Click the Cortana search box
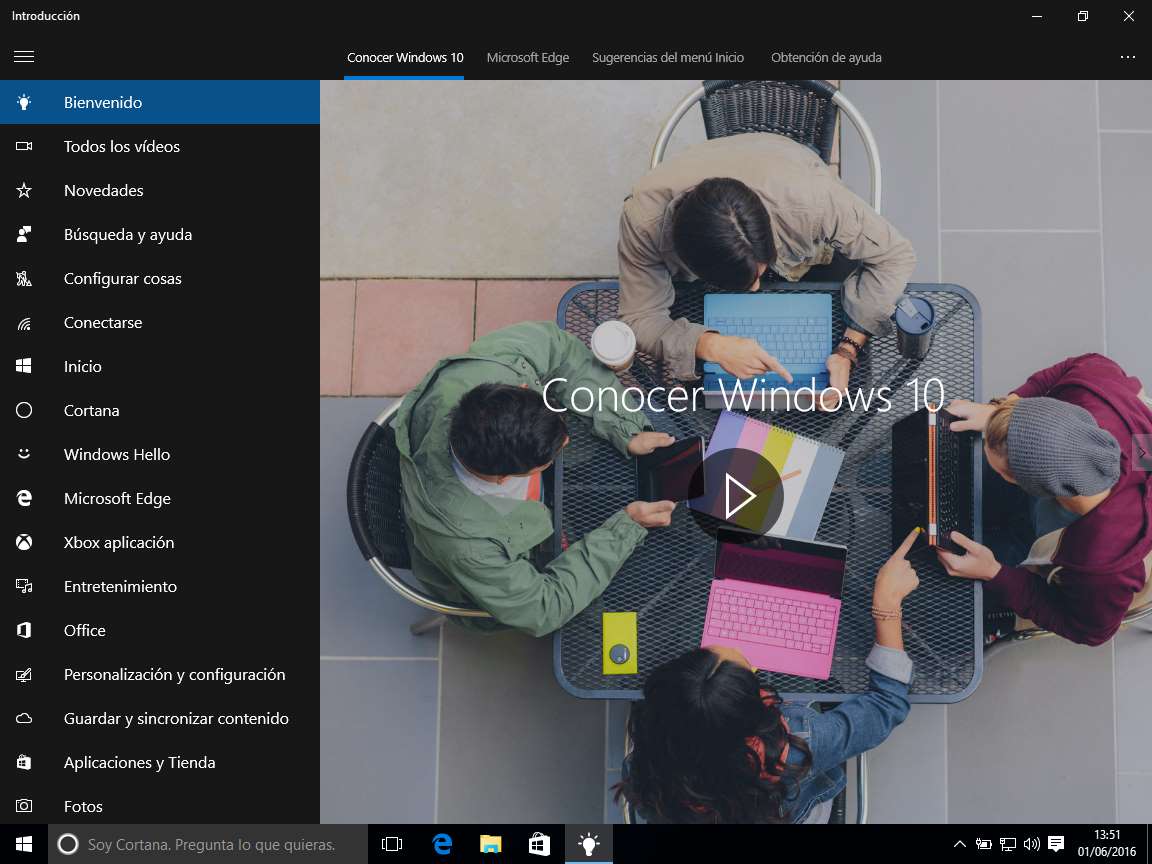1152x864 pixels. [x=208, y=844]
